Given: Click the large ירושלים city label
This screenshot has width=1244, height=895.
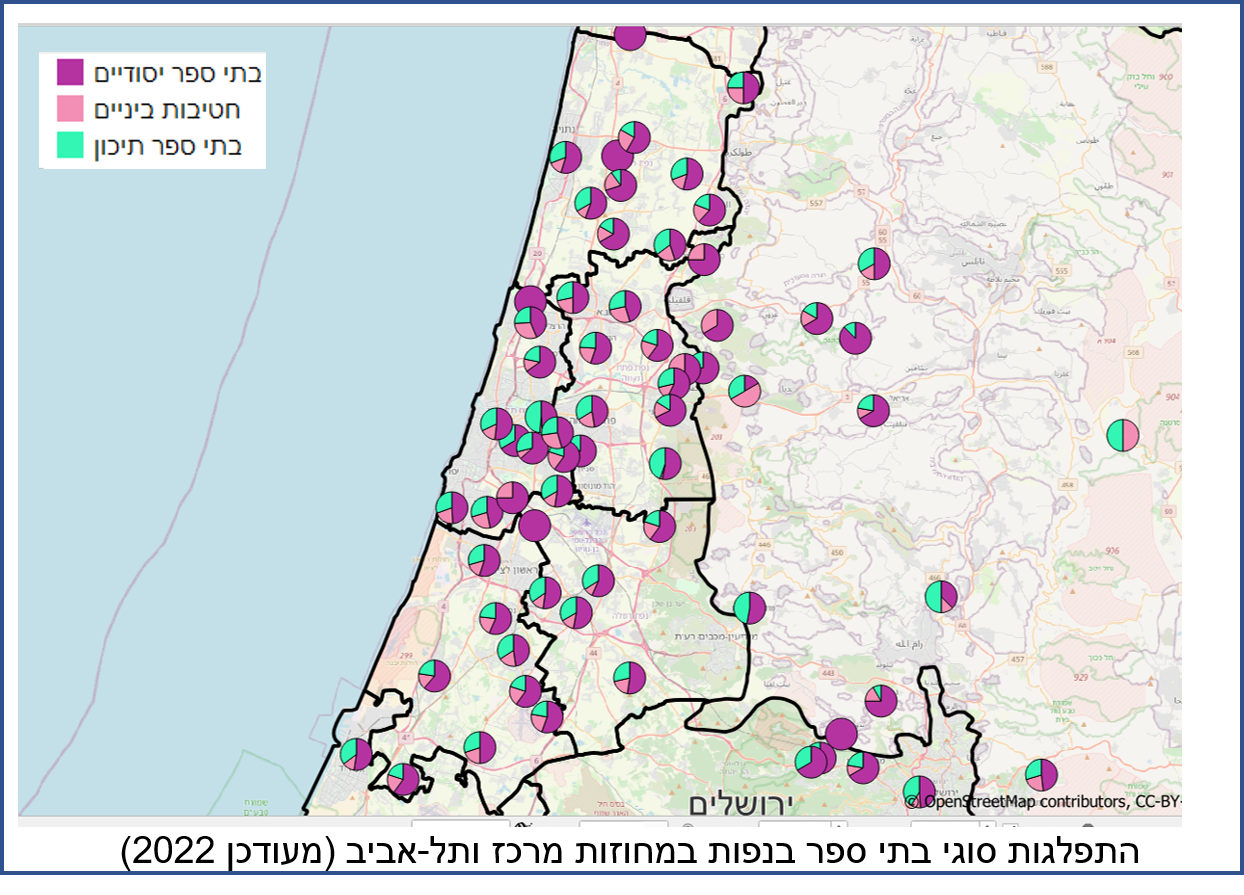Looking at the screenshot, I should (x=740, y=803).
